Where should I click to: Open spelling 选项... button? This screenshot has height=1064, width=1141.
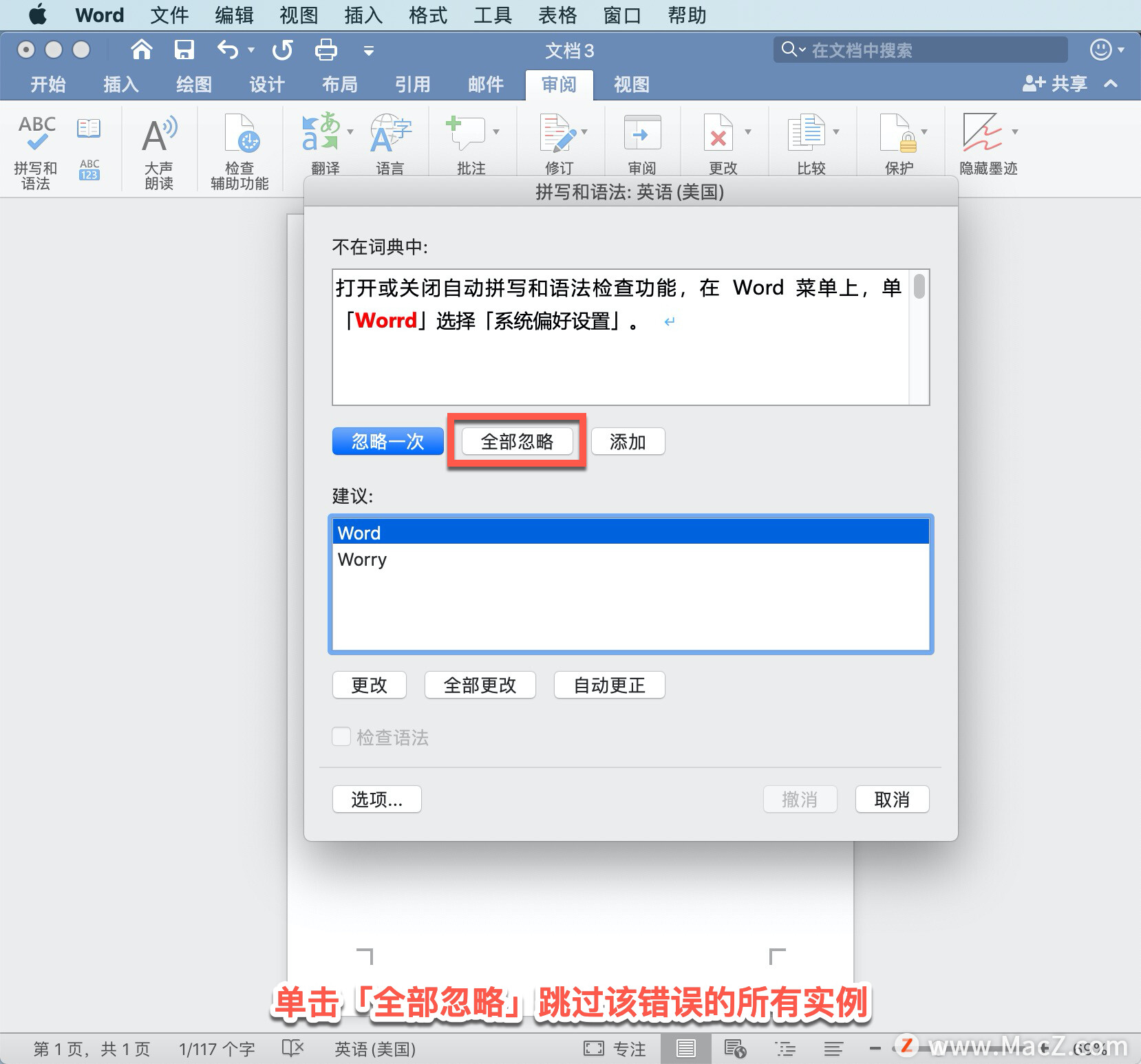point(377,799)
